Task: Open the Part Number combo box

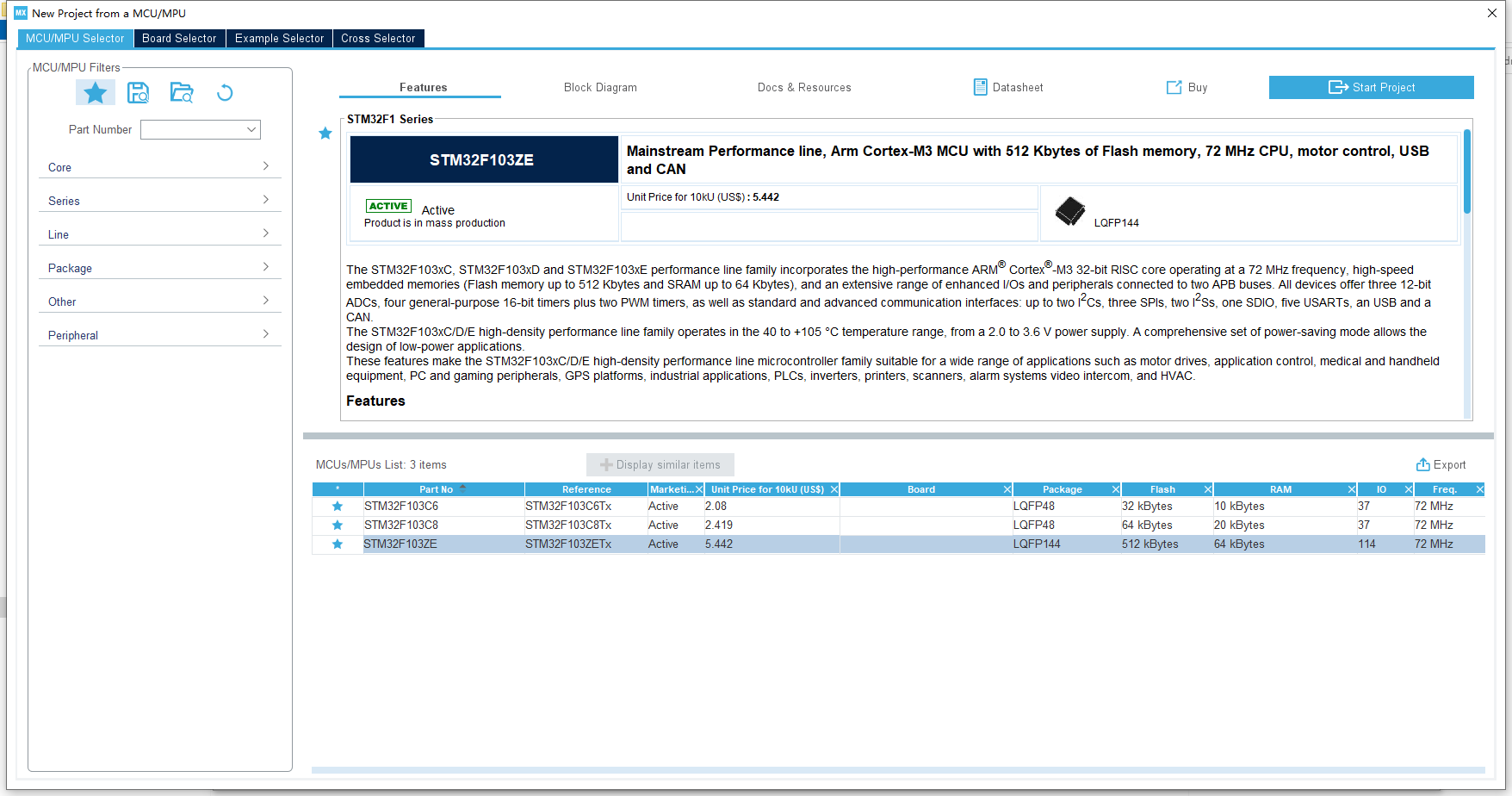Action: point(201,129)
